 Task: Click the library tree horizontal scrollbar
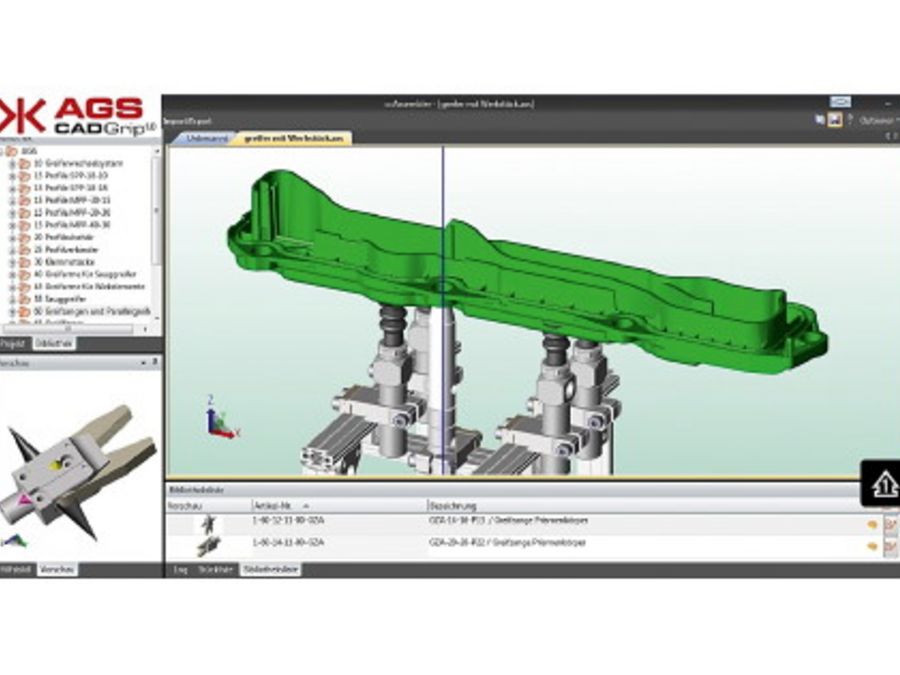pyautogui.click(x=68, y=329)
